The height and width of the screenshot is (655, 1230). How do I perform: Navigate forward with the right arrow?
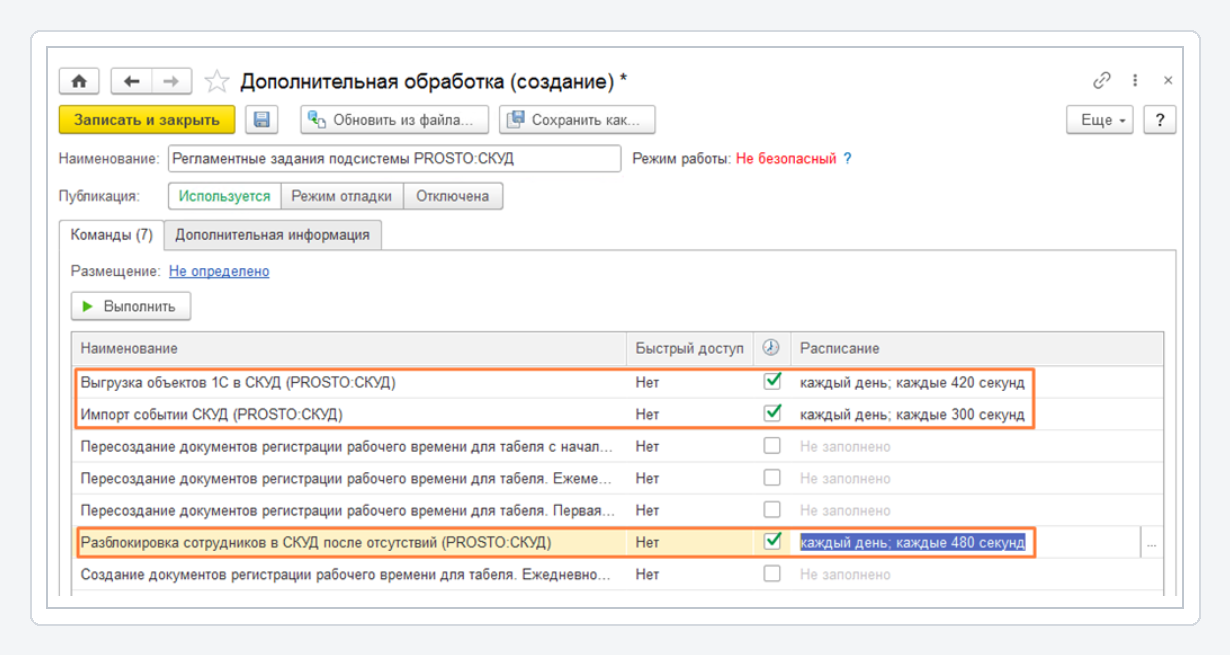pyautogui.click(x=171, y=80)
